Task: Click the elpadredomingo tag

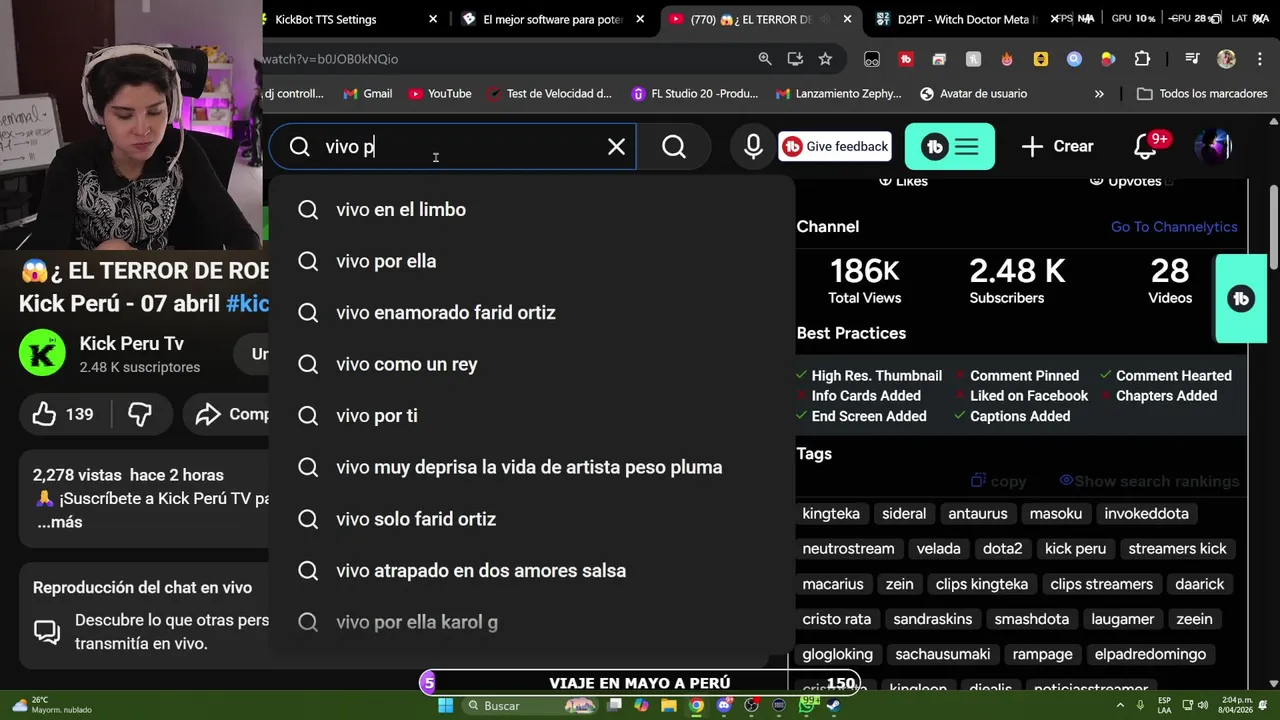Action: click(x=1150, y=654)
